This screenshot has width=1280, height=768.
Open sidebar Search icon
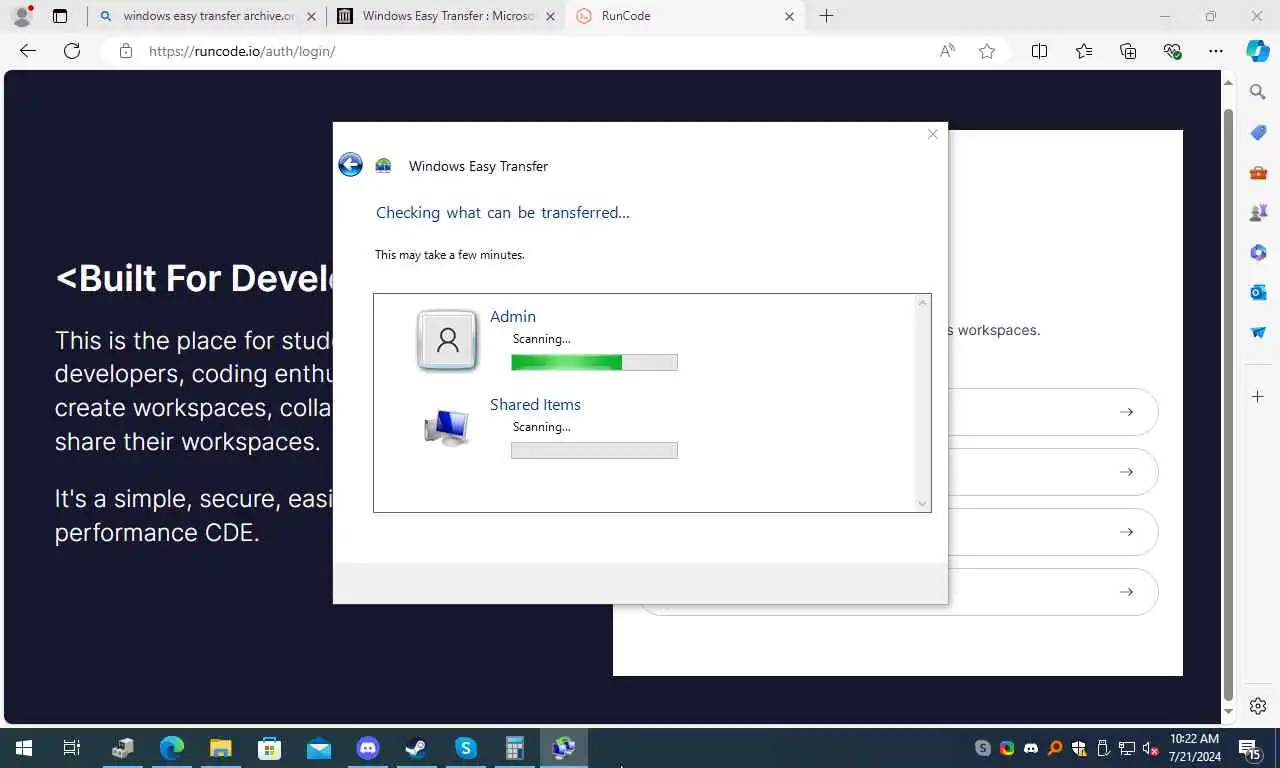(x=1258, y=92)
